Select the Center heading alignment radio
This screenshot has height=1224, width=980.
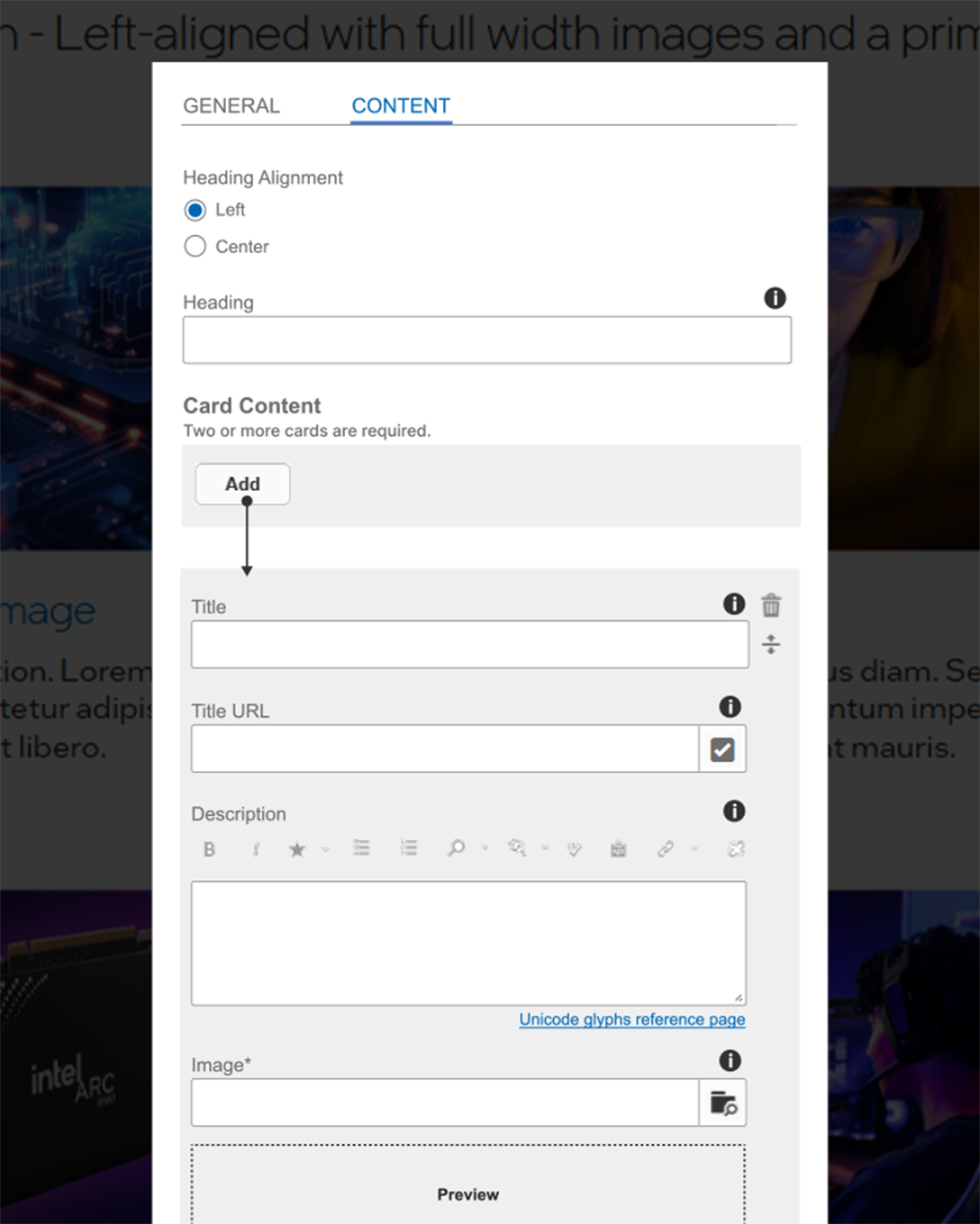click(195, 247)
